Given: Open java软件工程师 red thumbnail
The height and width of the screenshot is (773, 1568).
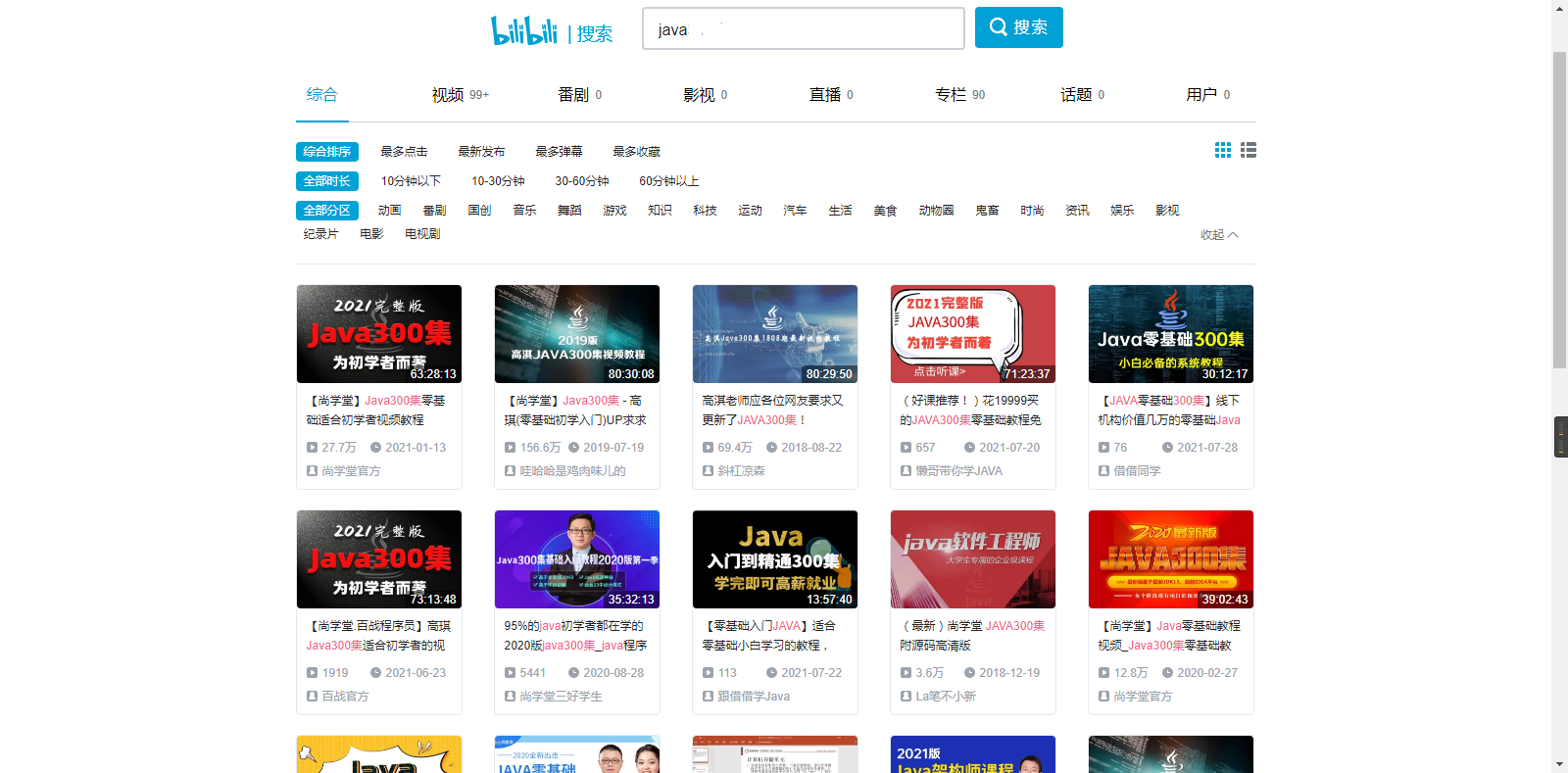Looking at the screenshot, I should click(973, 559).
